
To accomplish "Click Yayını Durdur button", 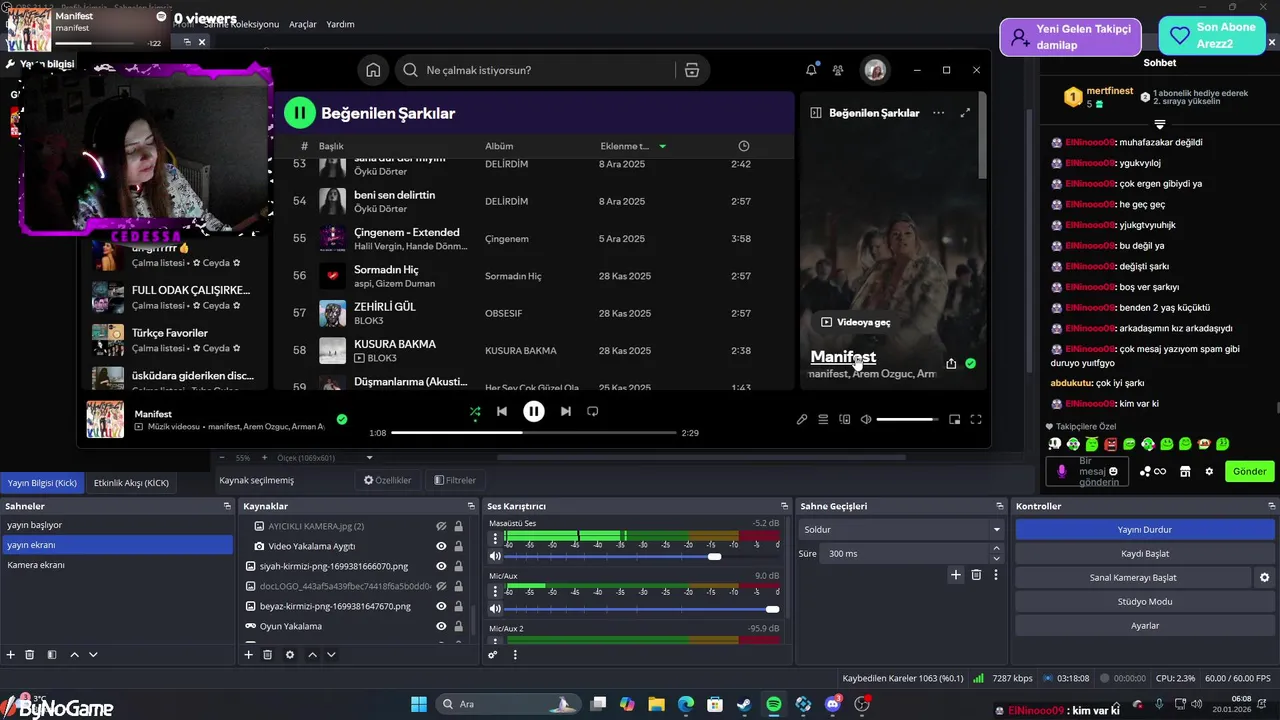I will (x=1145, y=529).
